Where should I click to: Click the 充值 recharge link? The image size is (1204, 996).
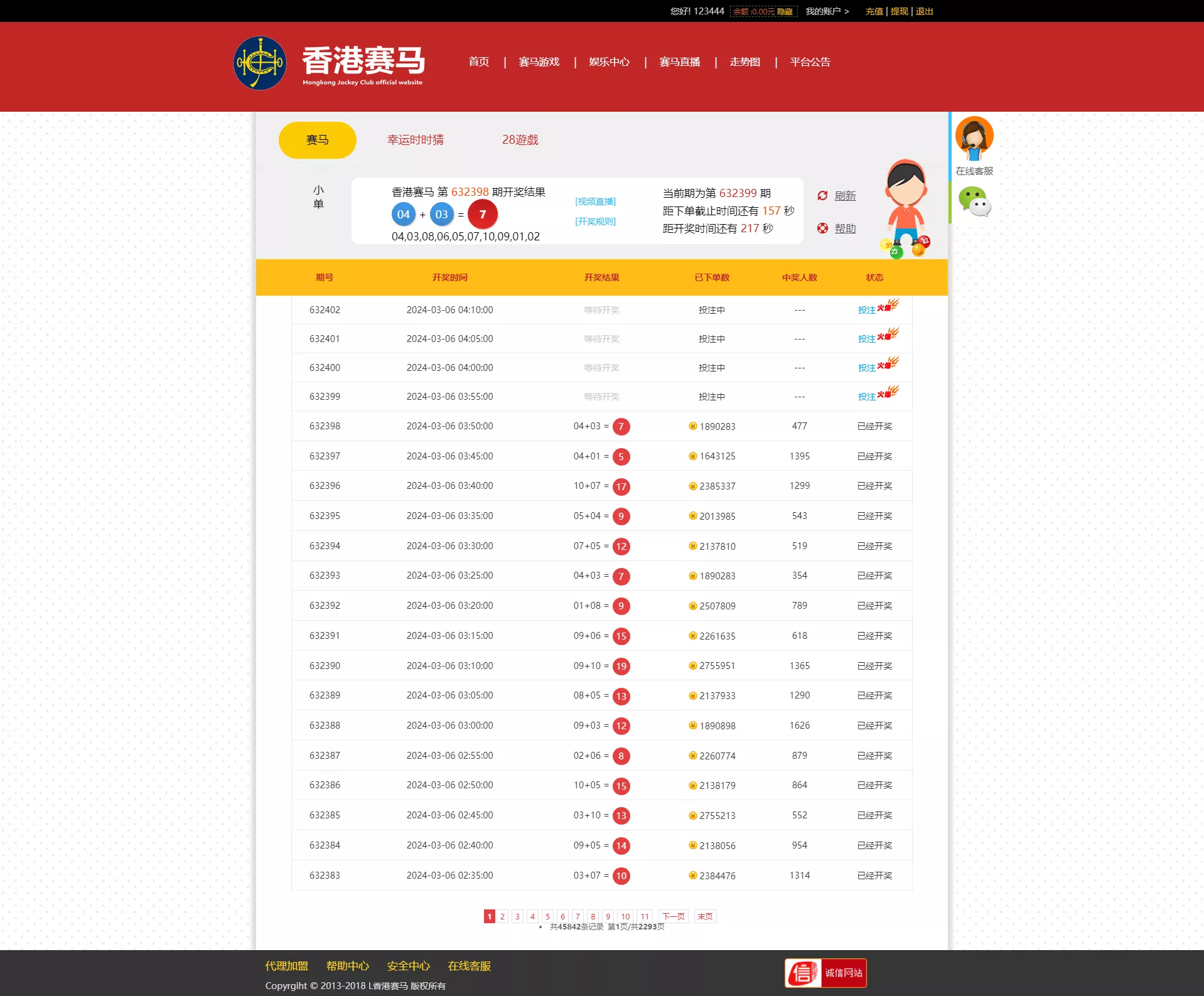(873, 11)
